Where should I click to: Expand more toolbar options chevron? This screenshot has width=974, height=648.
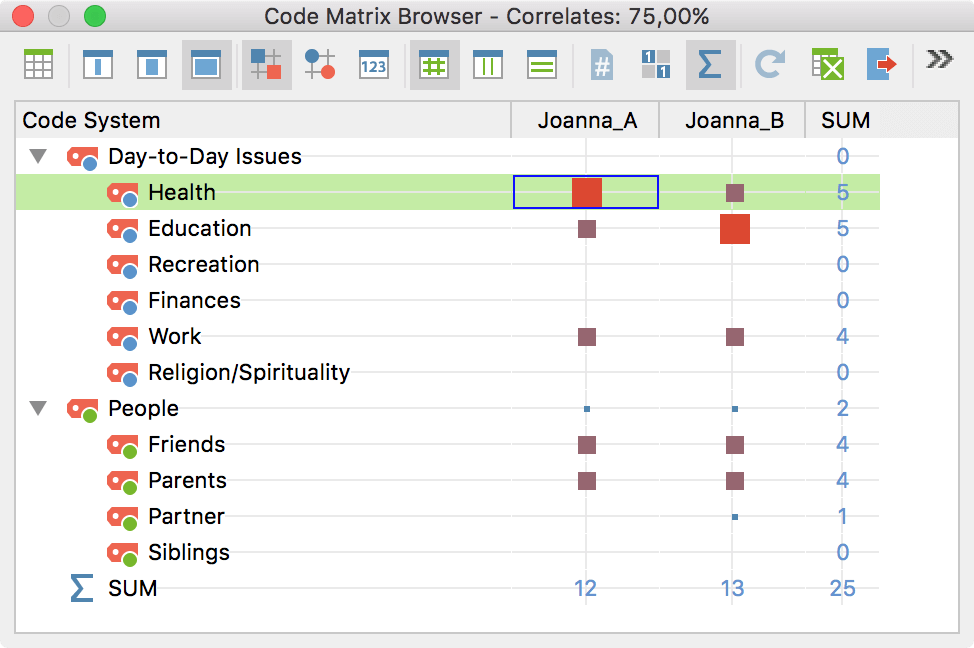(x=939, y=59)
